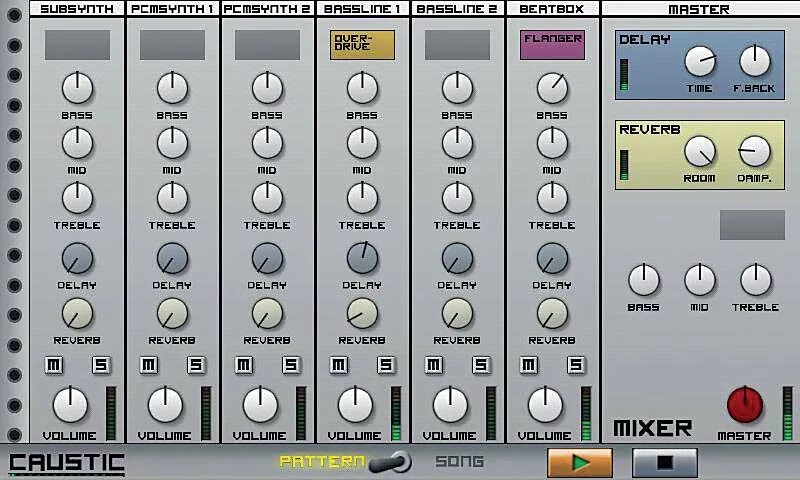Solo the Bassline 2 channel
The width and height of the screenshot is (800, 480).
[x=481, y=365]
